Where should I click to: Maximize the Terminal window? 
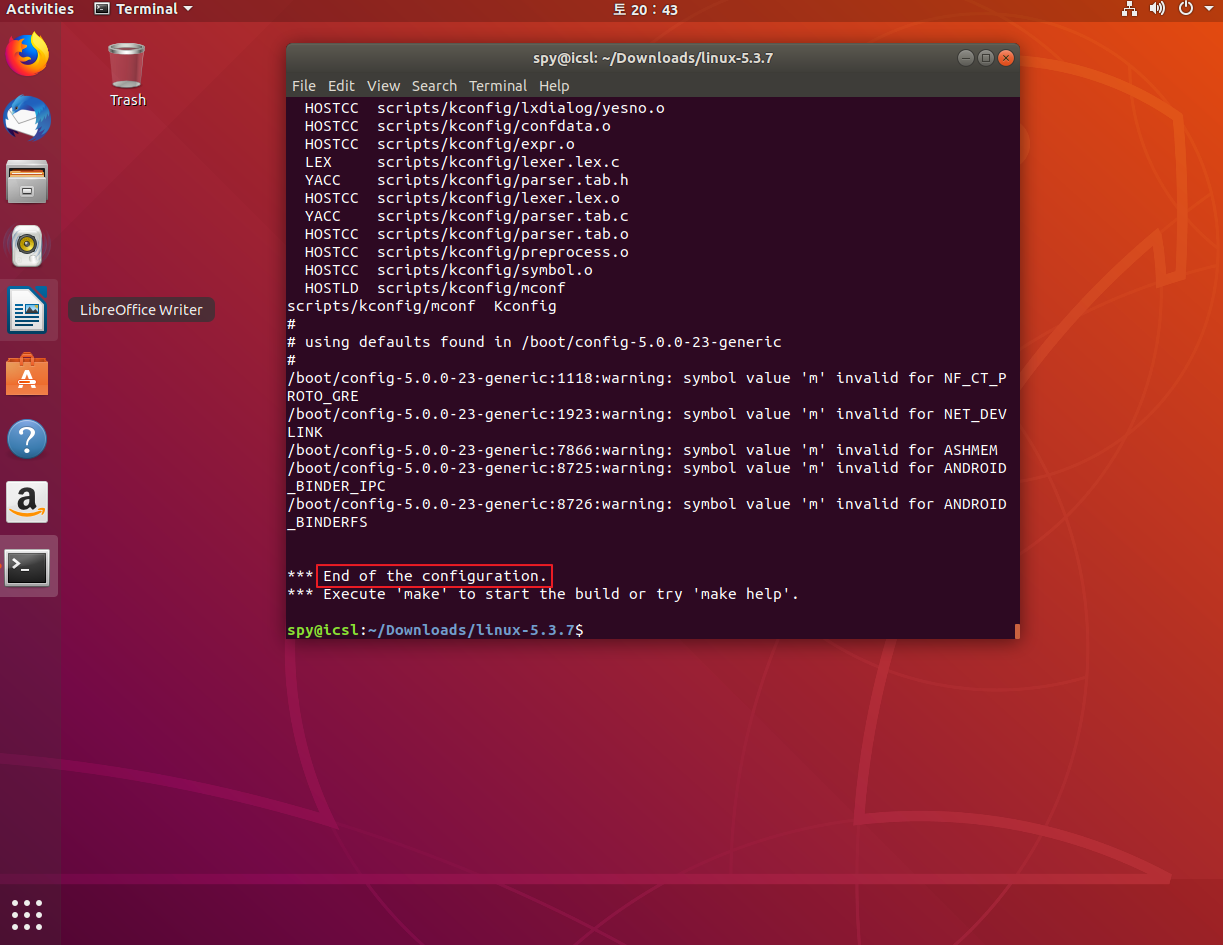[x=985, y=57]
